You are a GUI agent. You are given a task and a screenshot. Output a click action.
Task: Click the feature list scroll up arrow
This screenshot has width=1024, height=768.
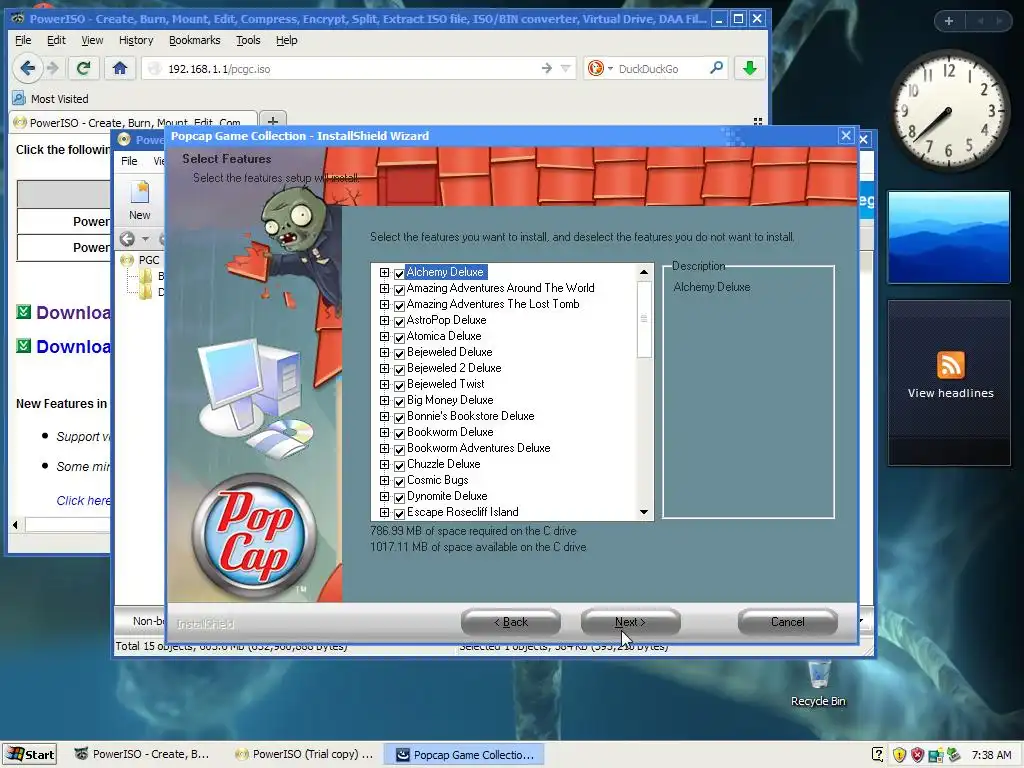click(644, 272)
